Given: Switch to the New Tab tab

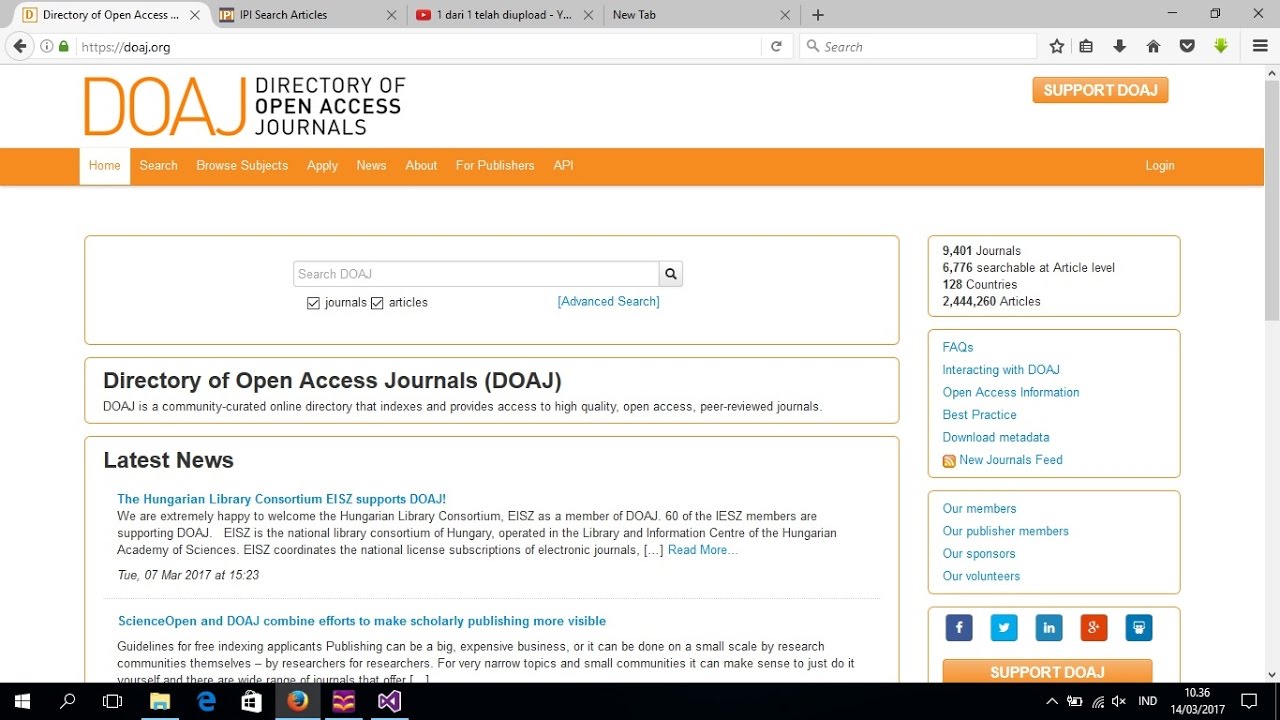Looking at the screenshot, I should 700,15.
